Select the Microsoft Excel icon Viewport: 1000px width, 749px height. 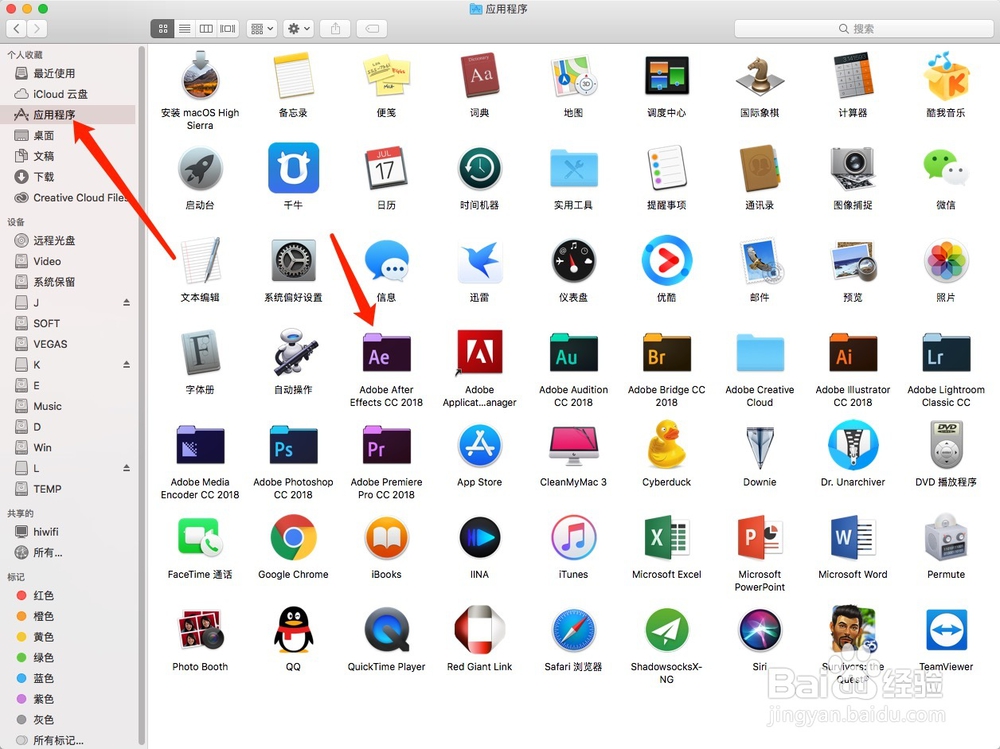[666, 538]
